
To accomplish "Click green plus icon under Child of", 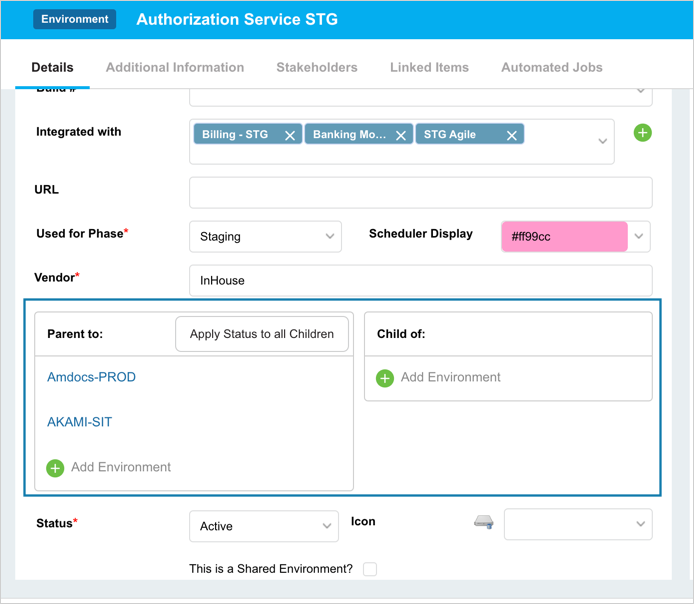I will [x=385, y=378].
